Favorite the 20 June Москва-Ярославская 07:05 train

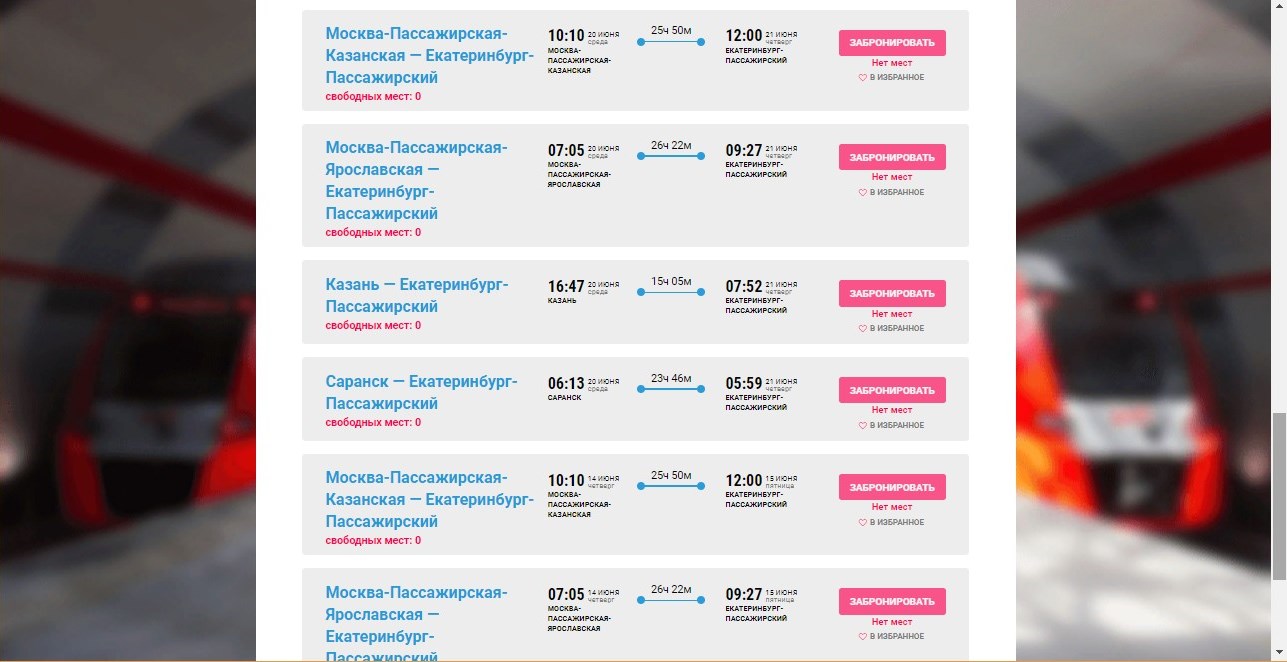pyautogui.click(x=863, y=193)
